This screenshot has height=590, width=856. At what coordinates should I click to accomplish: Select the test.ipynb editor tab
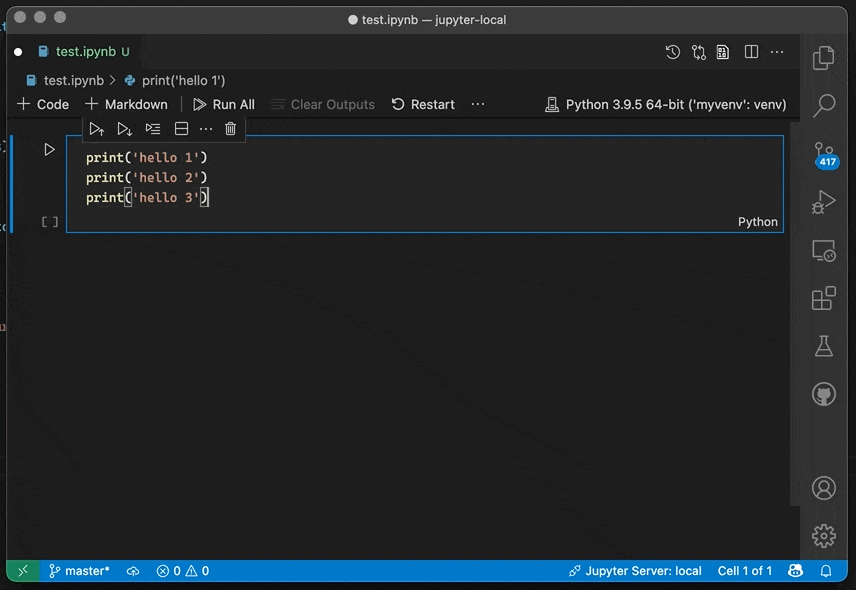click(85, 52)
